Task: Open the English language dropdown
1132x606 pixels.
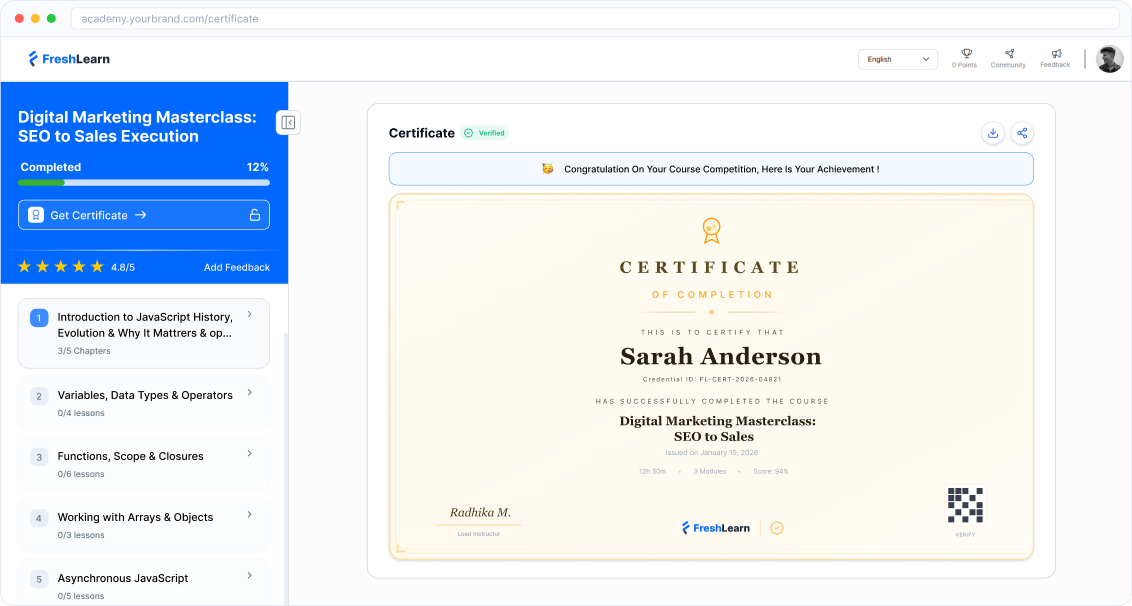Action: pyautogui.click(x=897, y=59)
